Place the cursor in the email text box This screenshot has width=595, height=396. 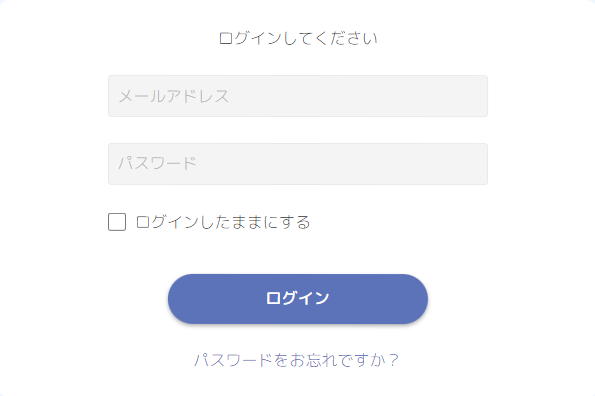[x=298, y=96]
